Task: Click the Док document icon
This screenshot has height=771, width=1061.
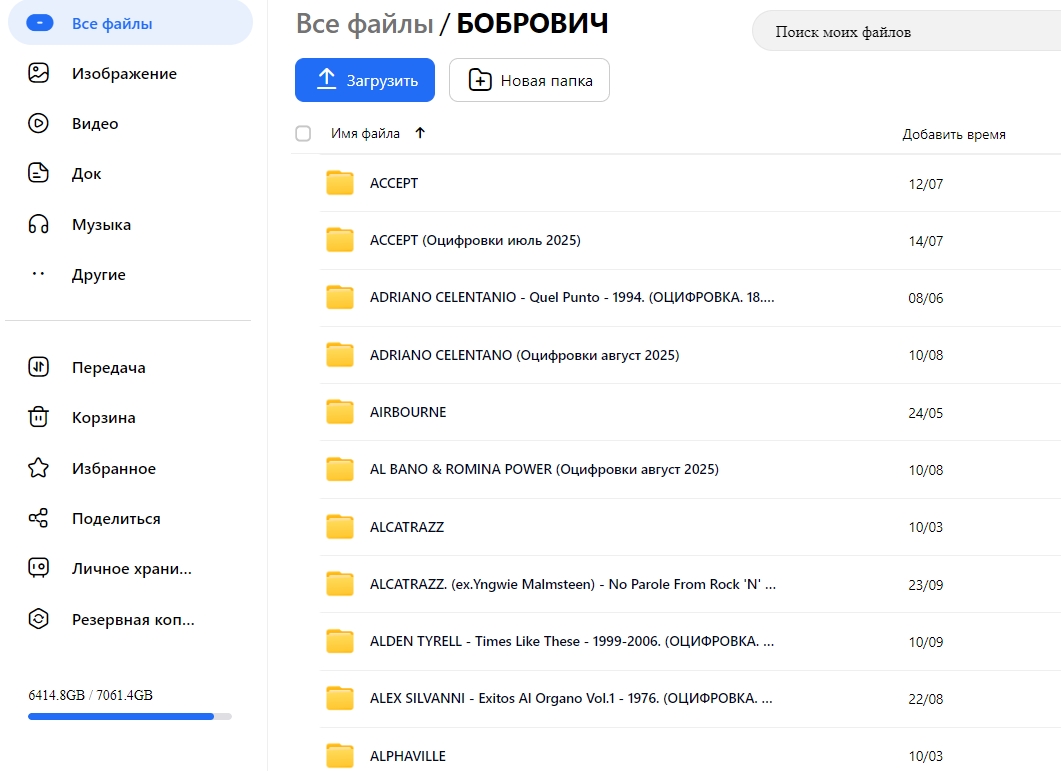Action: click(39, 173)
